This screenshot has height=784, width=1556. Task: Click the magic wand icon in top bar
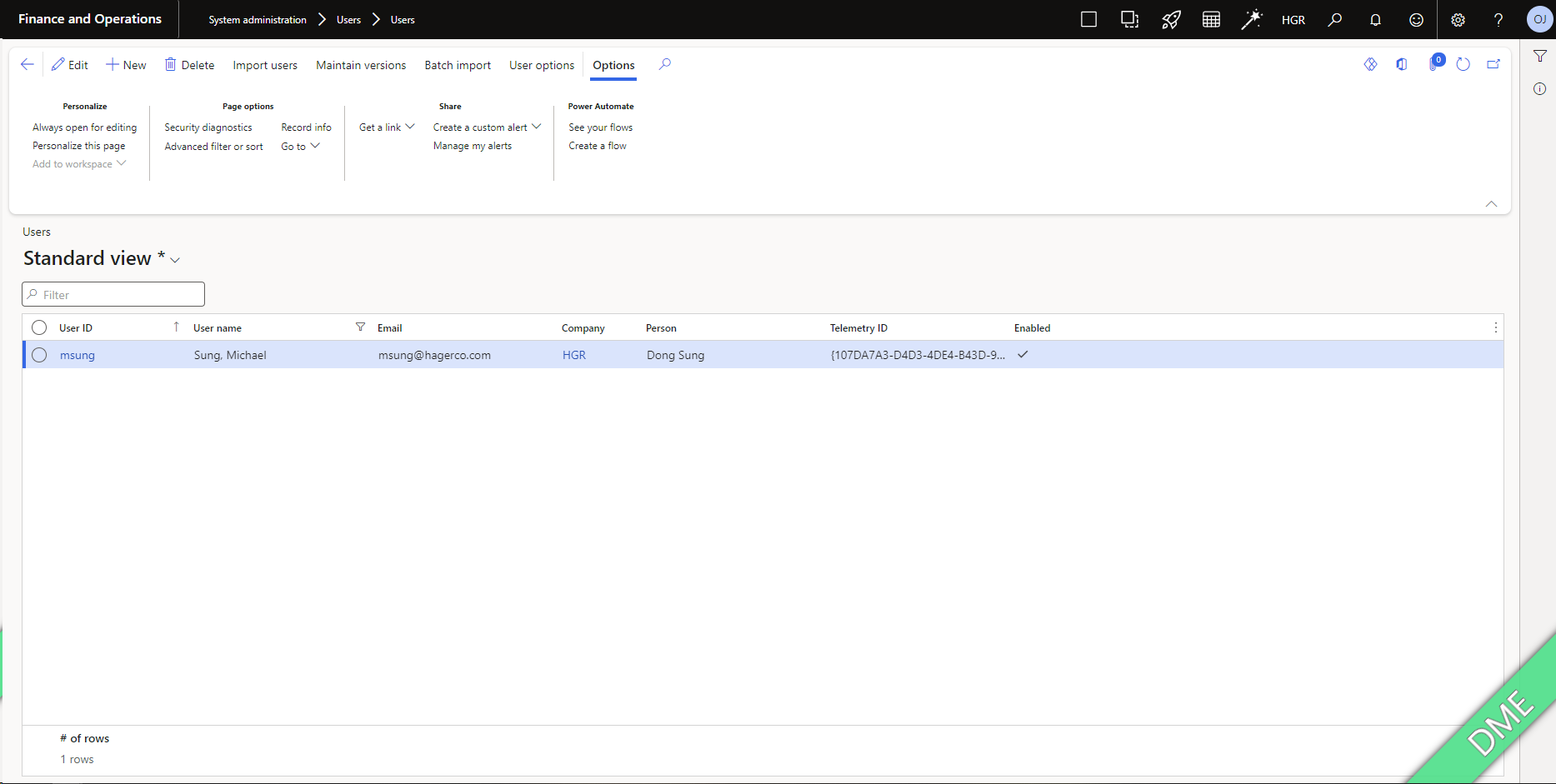tap(1252, 19)
